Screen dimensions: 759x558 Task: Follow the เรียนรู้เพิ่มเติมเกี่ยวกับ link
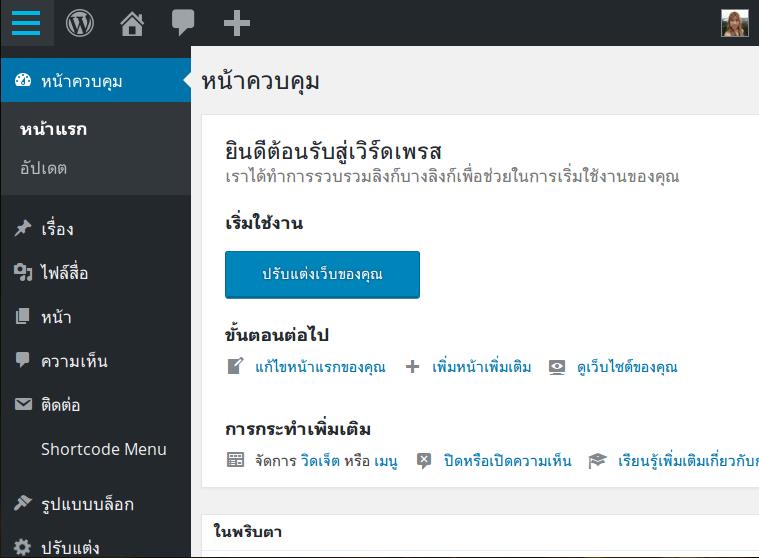coord(688,460)
